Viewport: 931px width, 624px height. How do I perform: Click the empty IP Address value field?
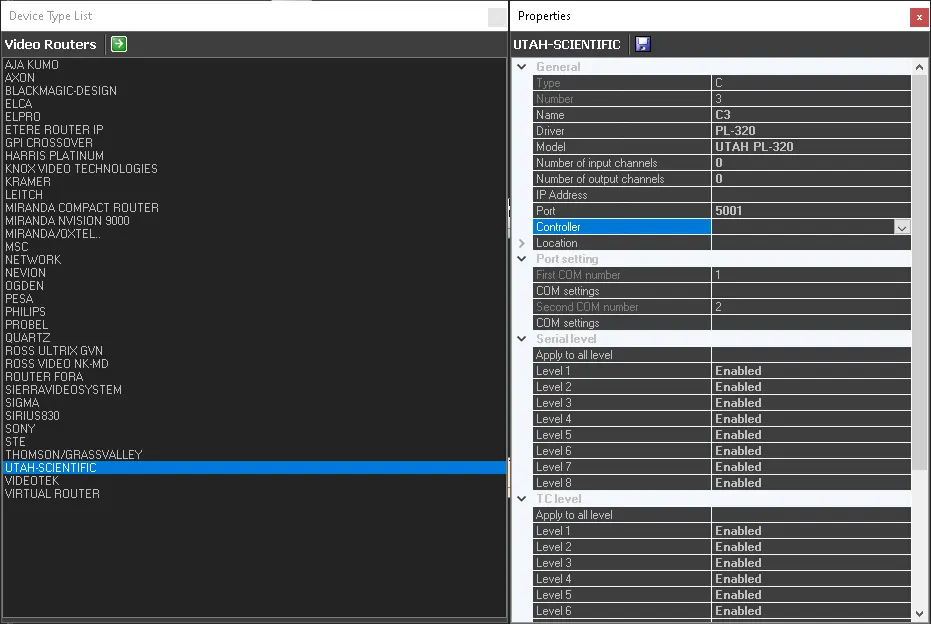pos(810,195)
